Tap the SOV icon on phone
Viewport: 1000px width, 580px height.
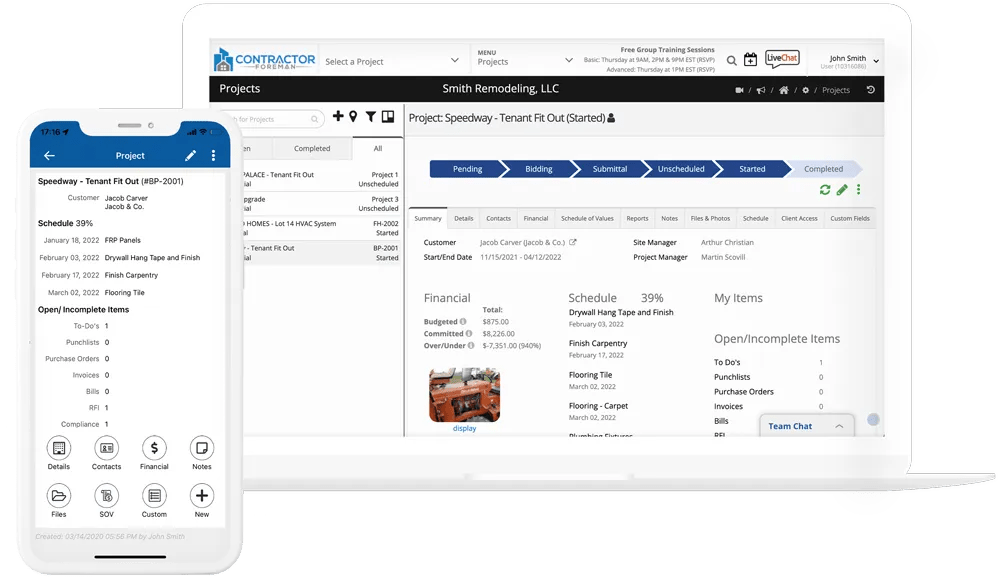107,496
